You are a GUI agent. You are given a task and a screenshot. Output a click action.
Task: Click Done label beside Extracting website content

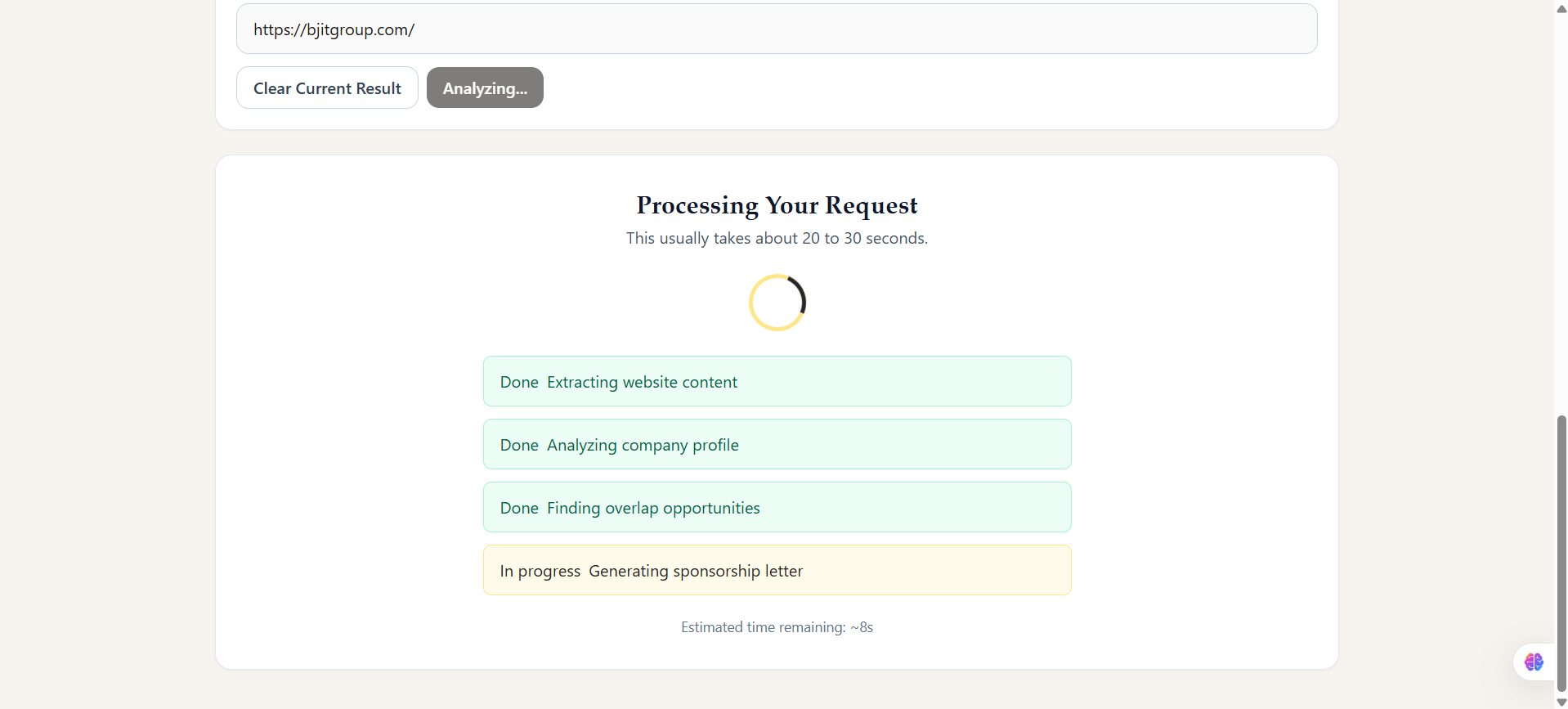(x=519, y=382)
